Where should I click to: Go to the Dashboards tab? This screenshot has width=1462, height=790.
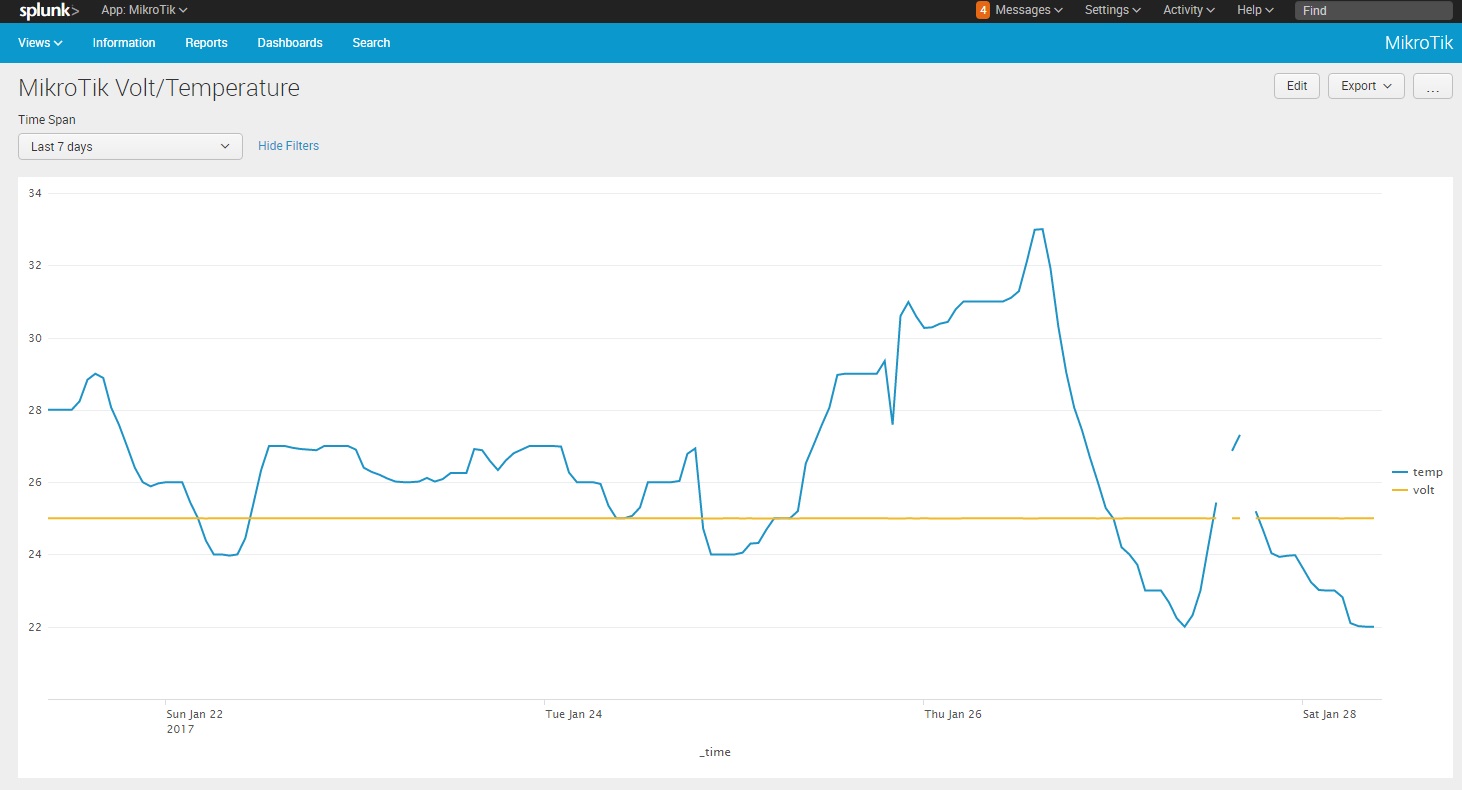coord(290,43)
